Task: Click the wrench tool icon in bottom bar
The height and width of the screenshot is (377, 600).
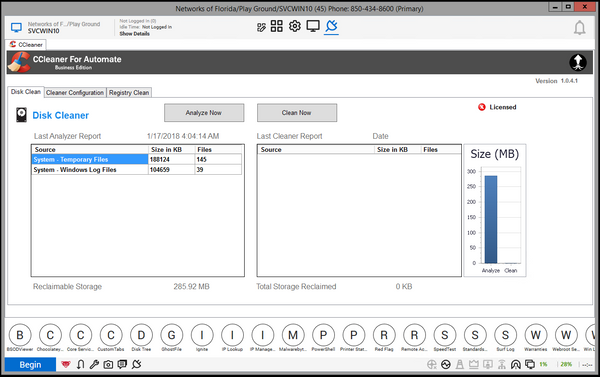Action: point(94,364)
